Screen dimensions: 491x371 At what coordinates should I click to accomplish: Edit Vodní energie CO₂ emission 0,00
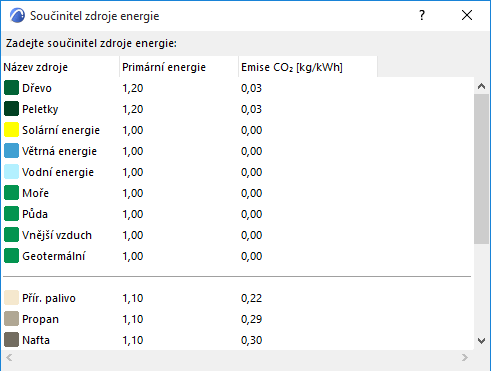(251, 172)
